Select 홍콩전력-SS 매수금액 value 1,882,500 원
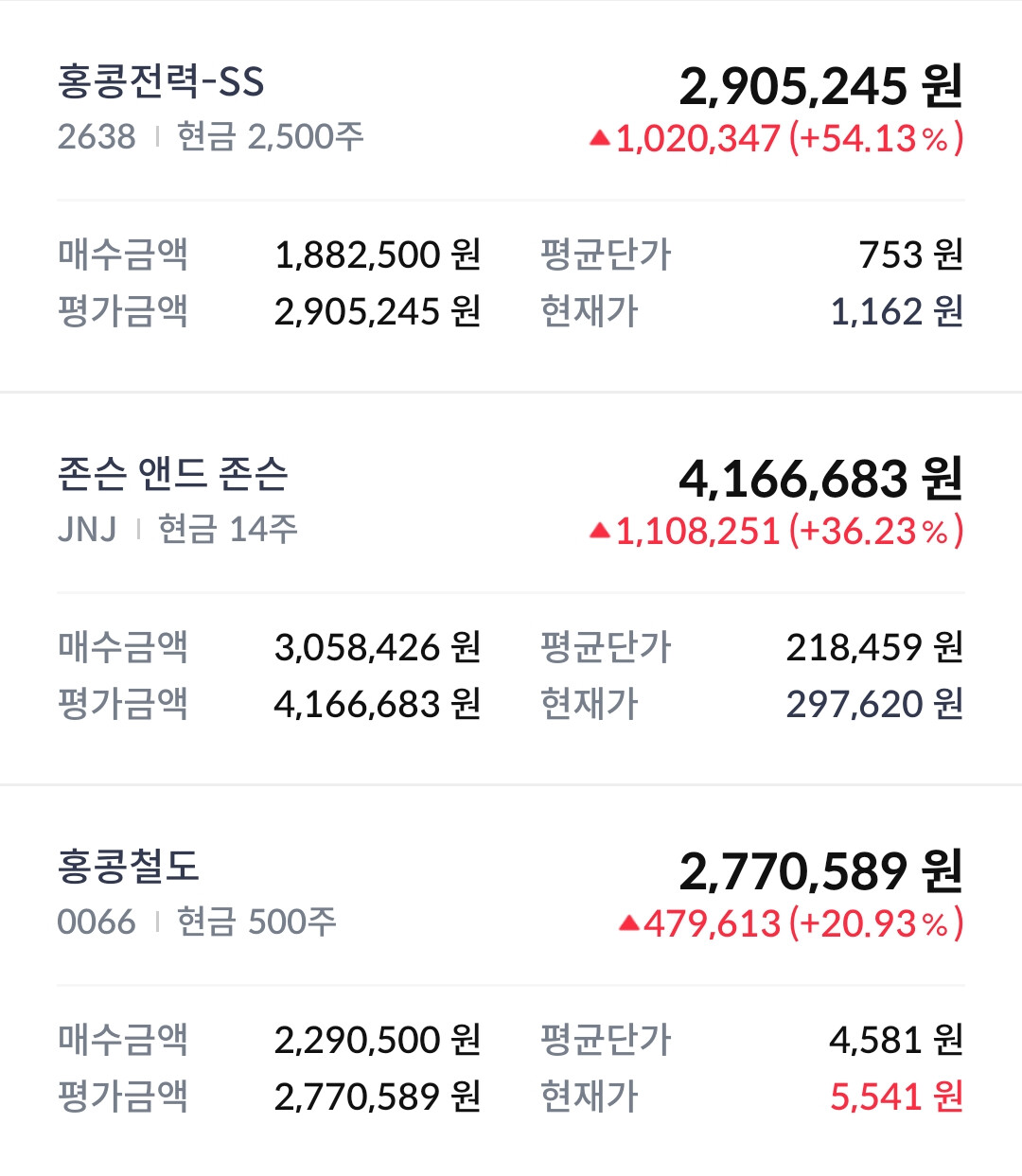The width and height of the screenshot is (1022, 1176). (378, 255)
